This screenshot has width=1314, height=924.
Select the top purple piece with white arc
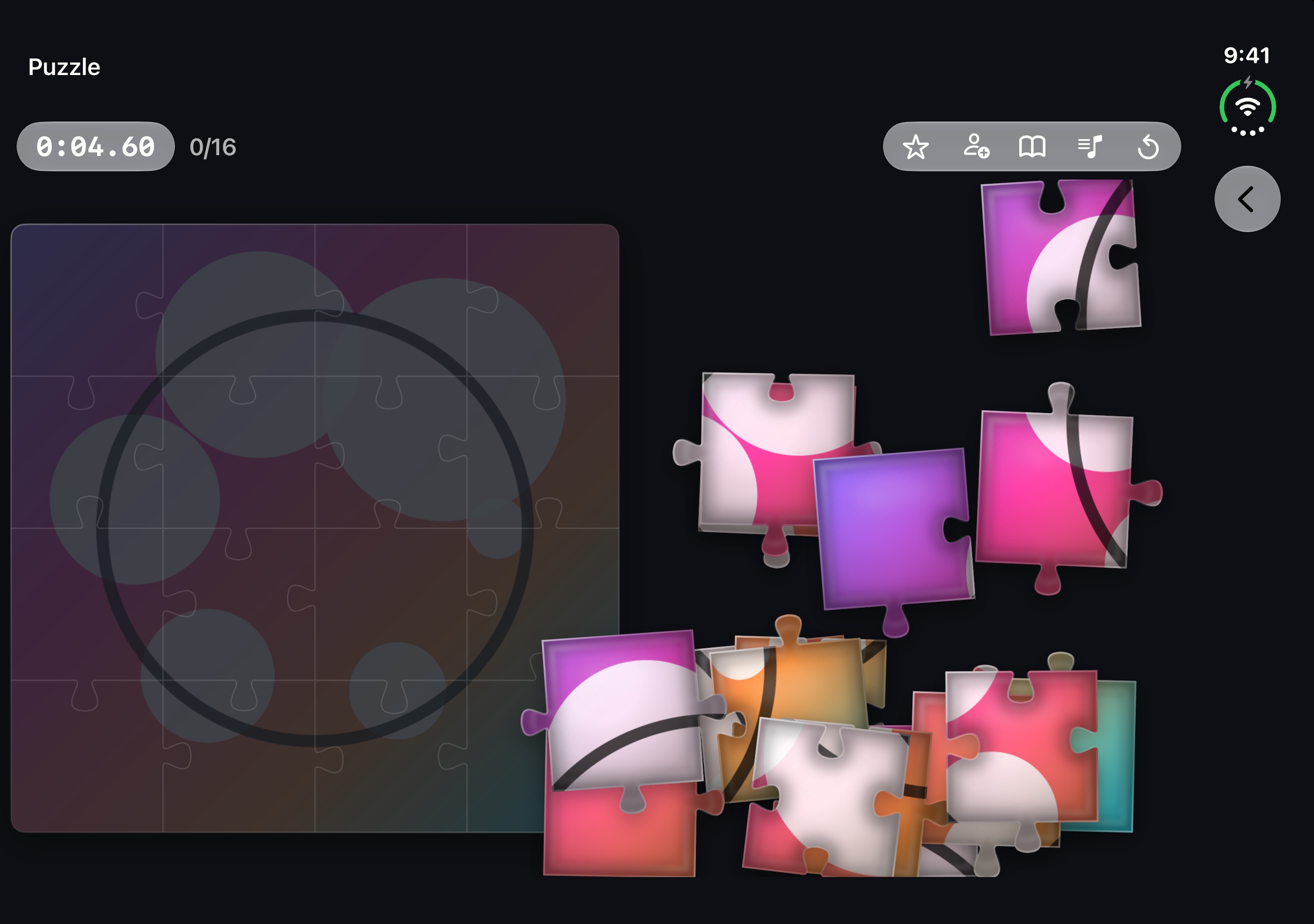pos(1061,256)
